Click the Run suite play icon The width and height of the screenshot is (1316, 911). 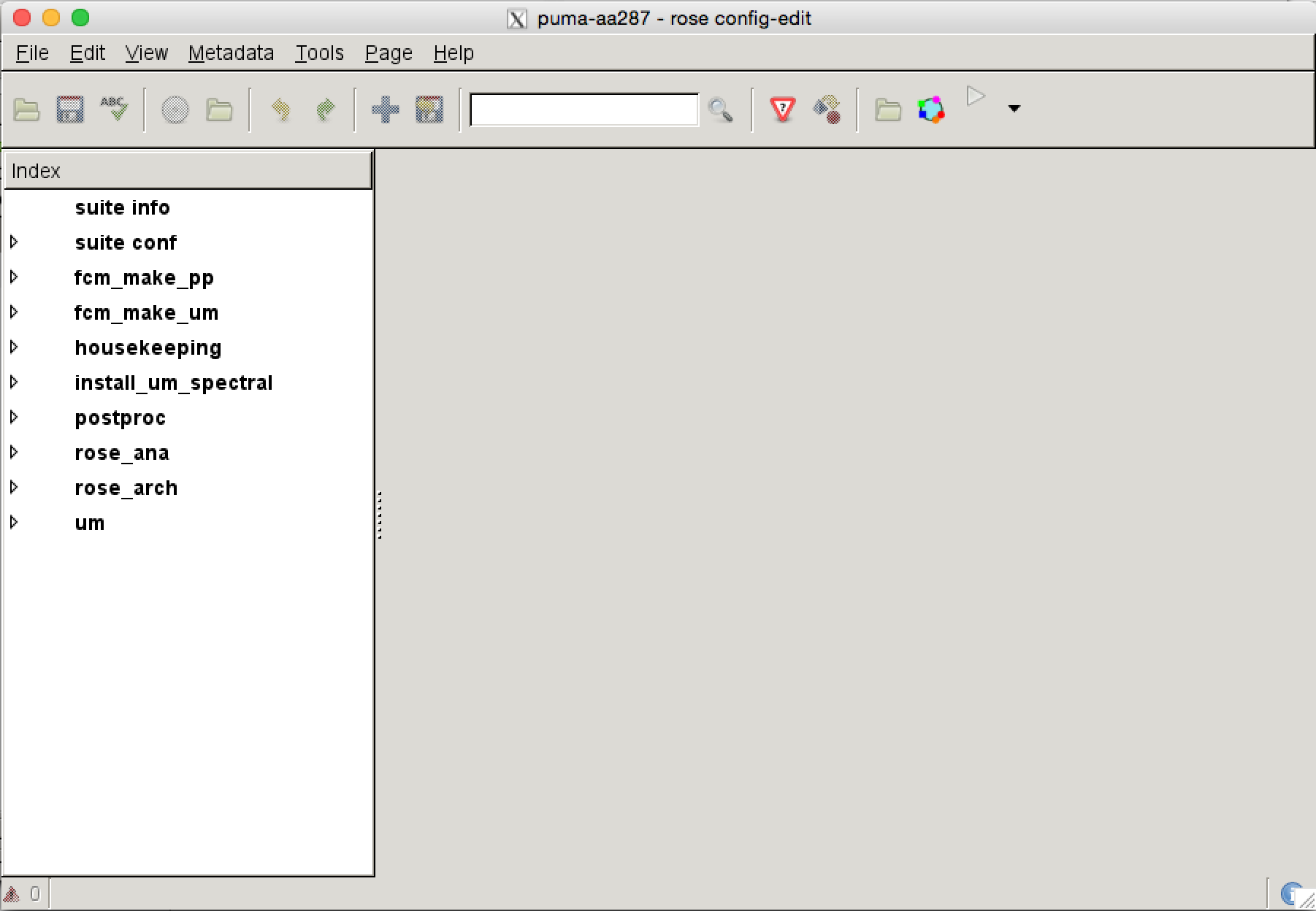[x=975, y=96]
